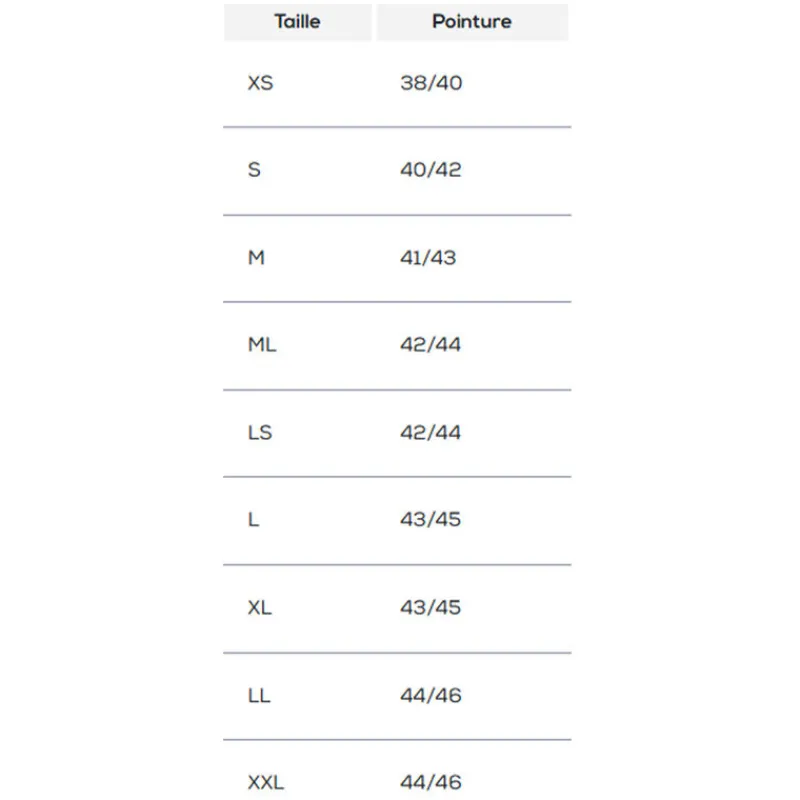Screen dimensions: 800x800
Task: Click the 41/43 shoe size value
Action: (428, 258)
